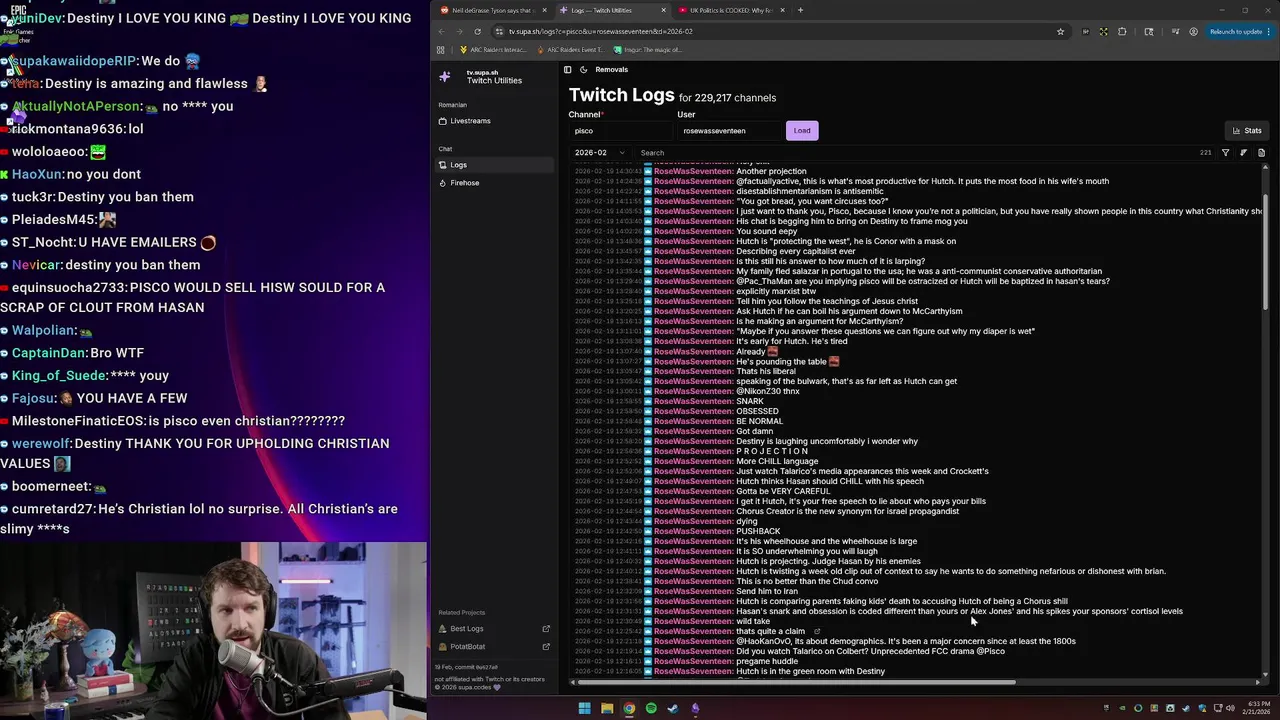Open the browser profile avatar icon
The width and height of the screenshot is (1280, 720).
pos(1193,31)
